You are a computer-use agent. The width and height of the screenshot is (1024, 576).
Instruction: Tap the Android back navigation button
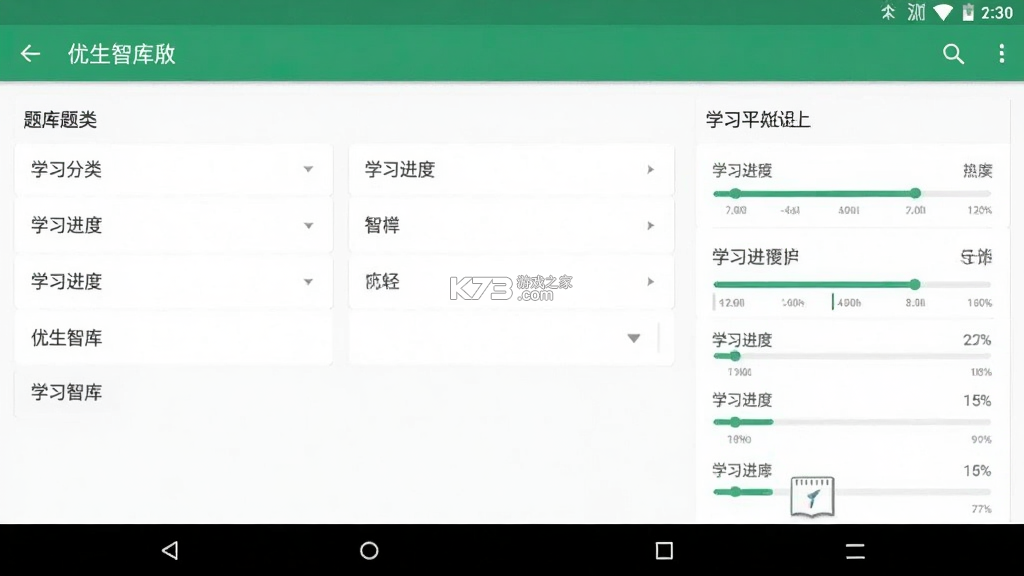tap(170, 551)
